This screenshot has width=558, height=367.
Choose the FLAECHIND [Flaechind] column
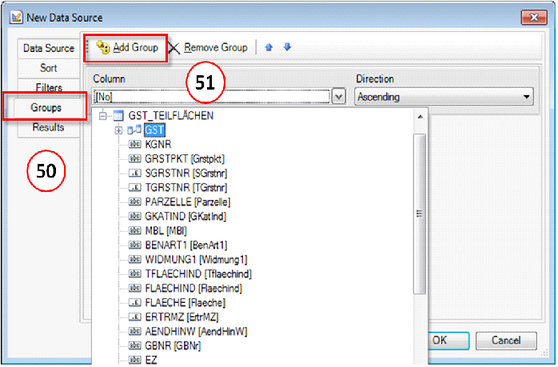pos(194,288)
